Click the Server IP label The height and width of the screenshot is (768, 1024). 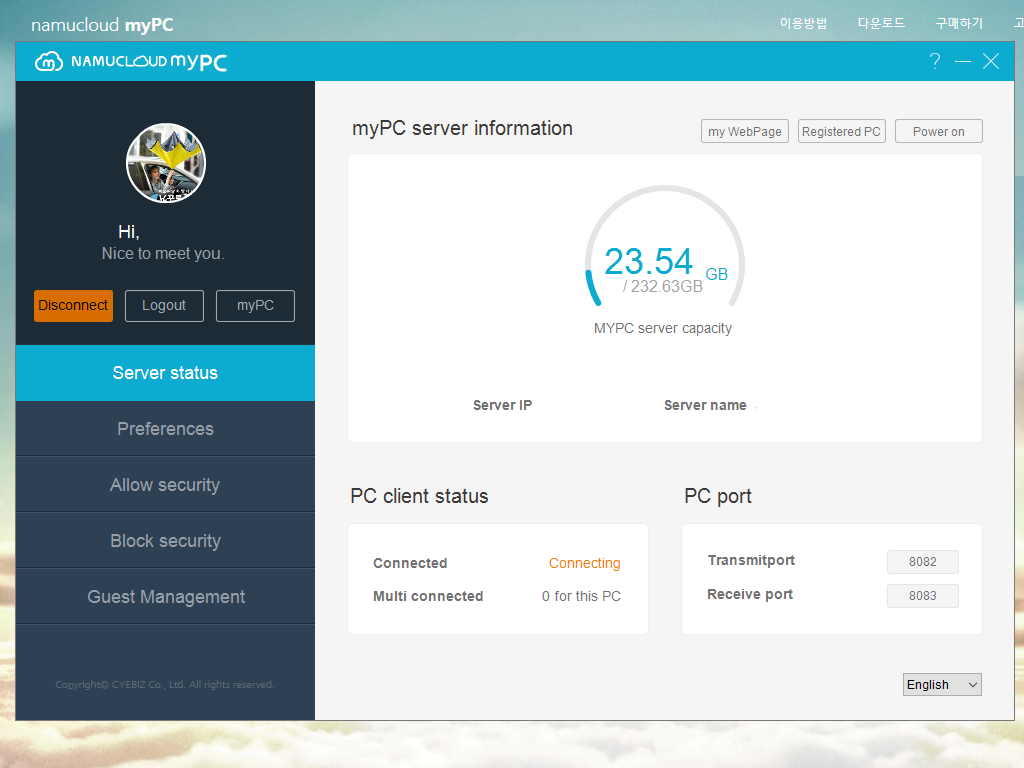coord(502,406)
